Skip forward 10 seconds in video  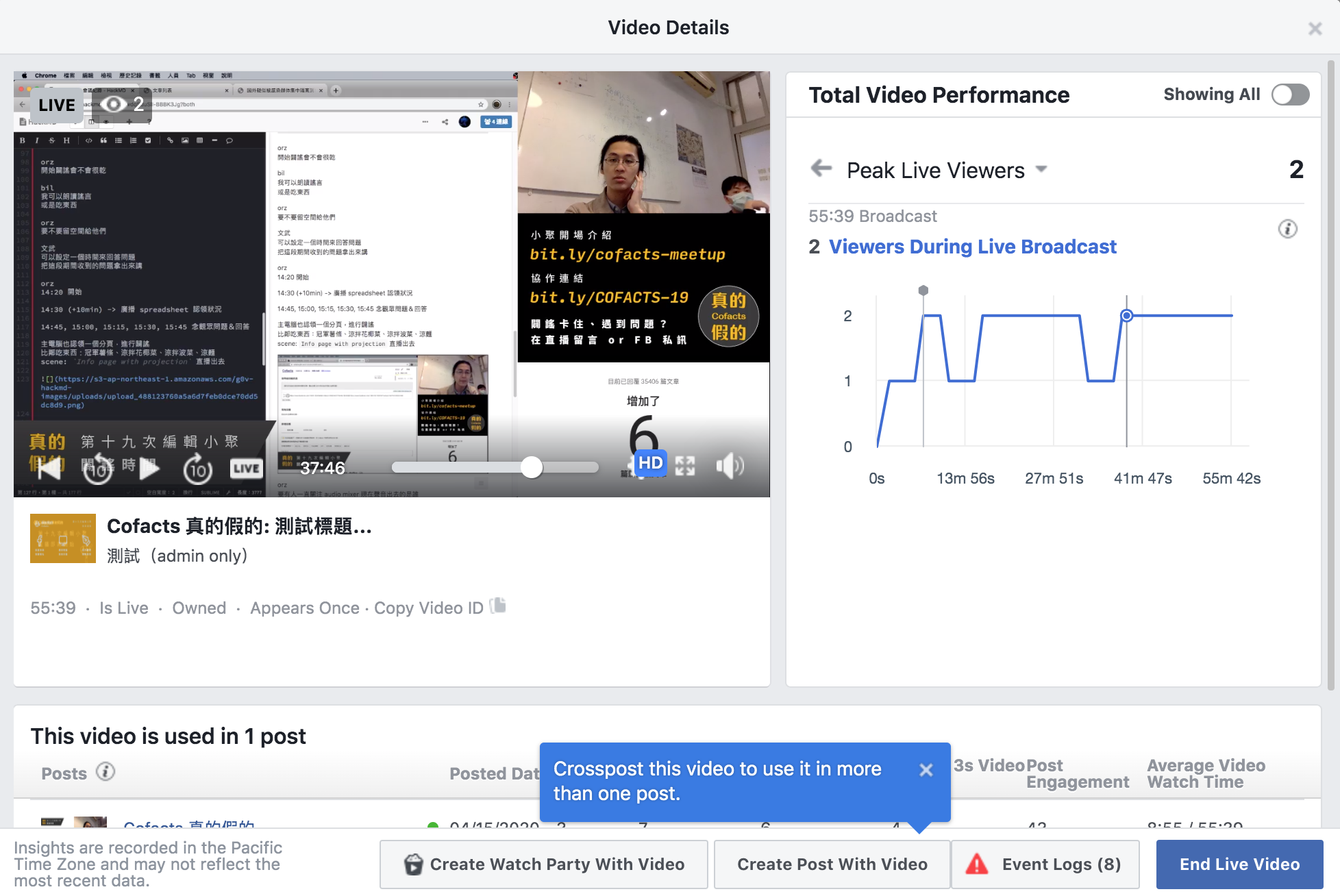coord(197,469)
